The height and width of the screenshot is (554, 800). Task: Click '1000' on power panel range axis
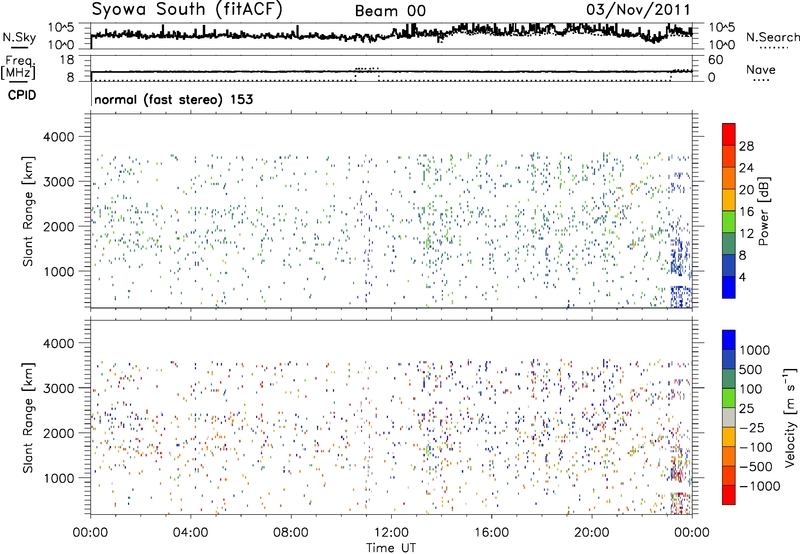coord(58,271)
